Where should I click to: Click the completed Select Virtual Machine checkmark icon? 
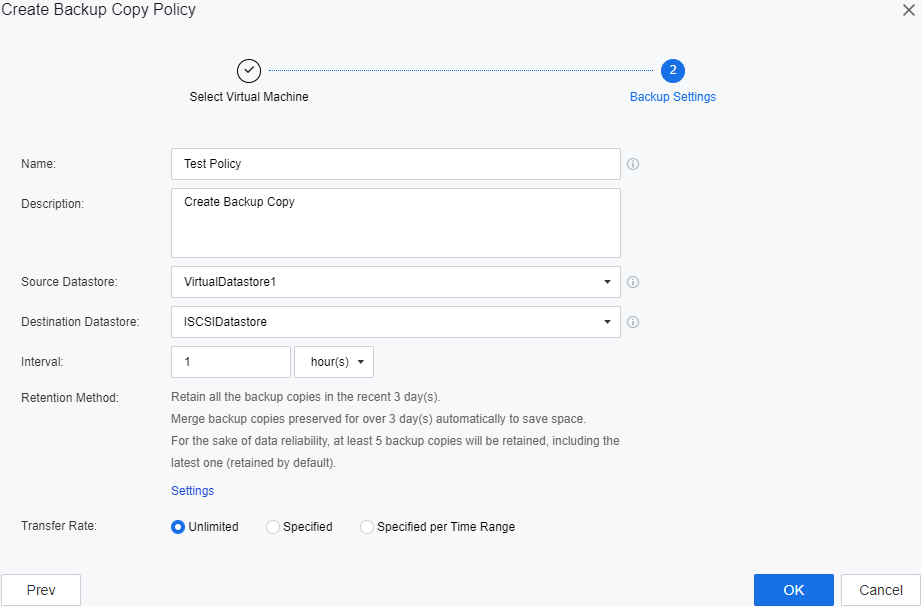point(249,70)
